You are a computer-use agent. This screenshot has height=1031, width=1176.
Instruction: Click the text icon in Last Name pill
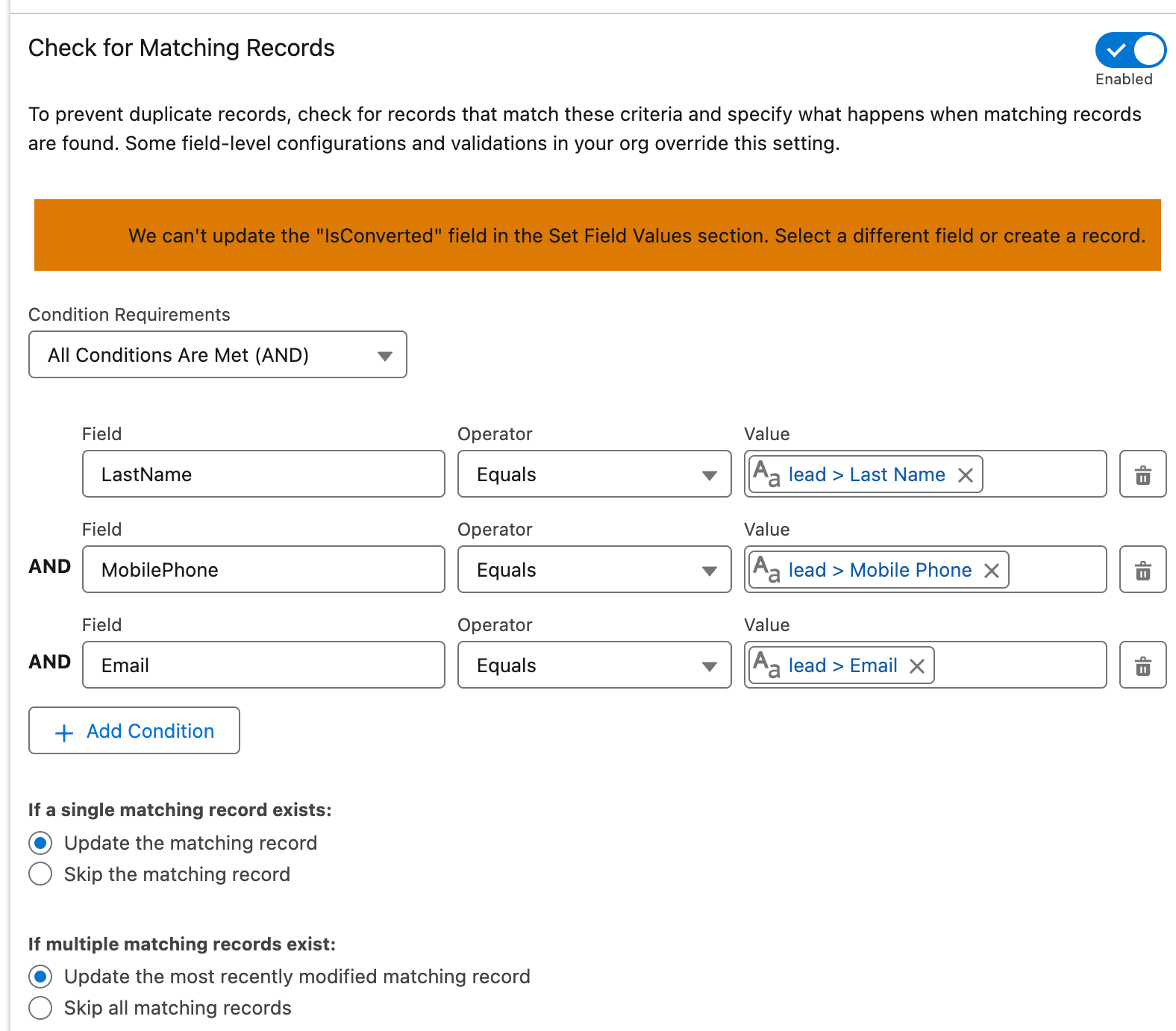coord(766,474)
